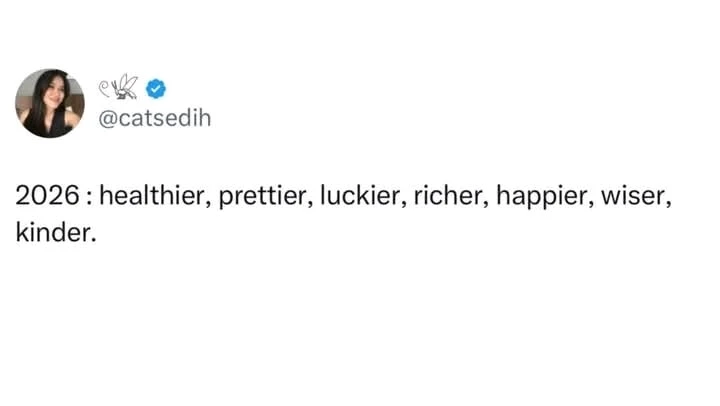720x406 pixels.
Task: Open the @catsedih profile handle
Action: click(x=154, y=119)
